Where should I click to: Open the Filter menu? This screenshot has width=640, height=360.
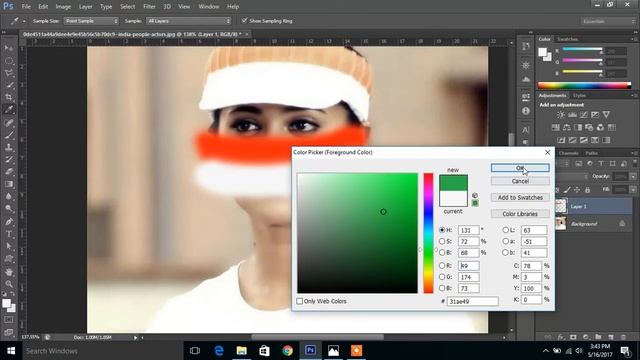pos(149,7)
